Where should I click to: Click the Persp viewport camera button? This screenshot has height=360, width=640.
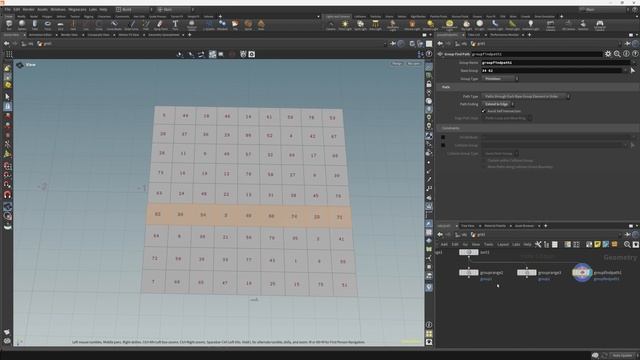pyautogui.click(x=397, y=64)
